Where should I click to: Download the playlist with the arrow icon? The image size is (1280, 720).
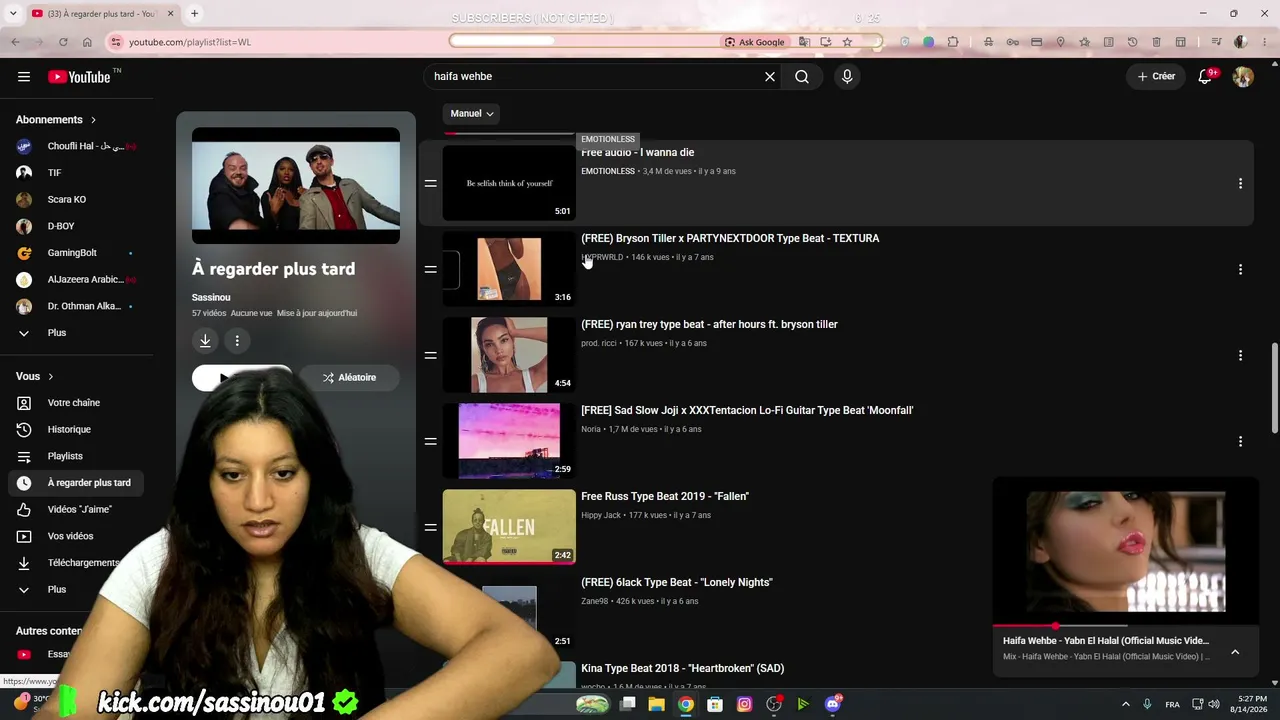click(x=205, y=341)
